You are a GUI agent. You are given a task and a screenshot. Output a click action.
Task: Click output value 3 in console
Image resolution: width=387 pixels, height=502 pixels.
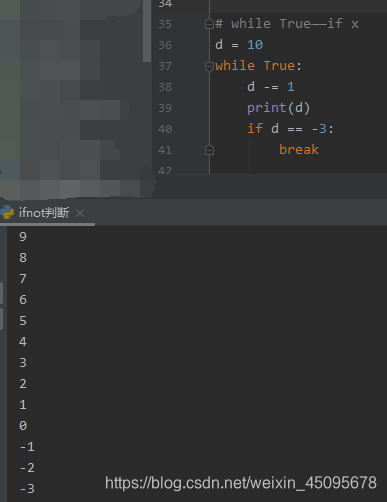coord(23,363)
